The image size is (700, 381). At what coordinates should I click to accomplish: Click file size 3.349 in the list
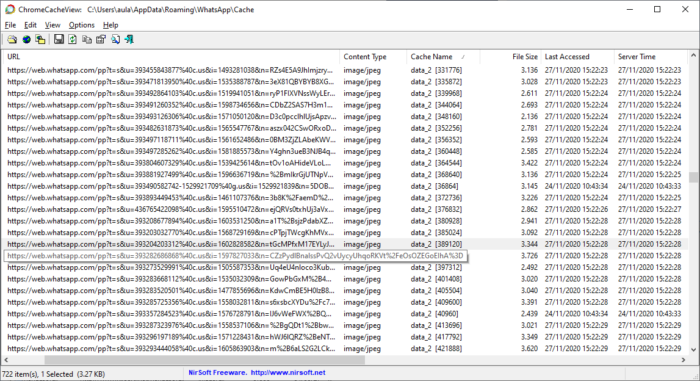point(529,337)
